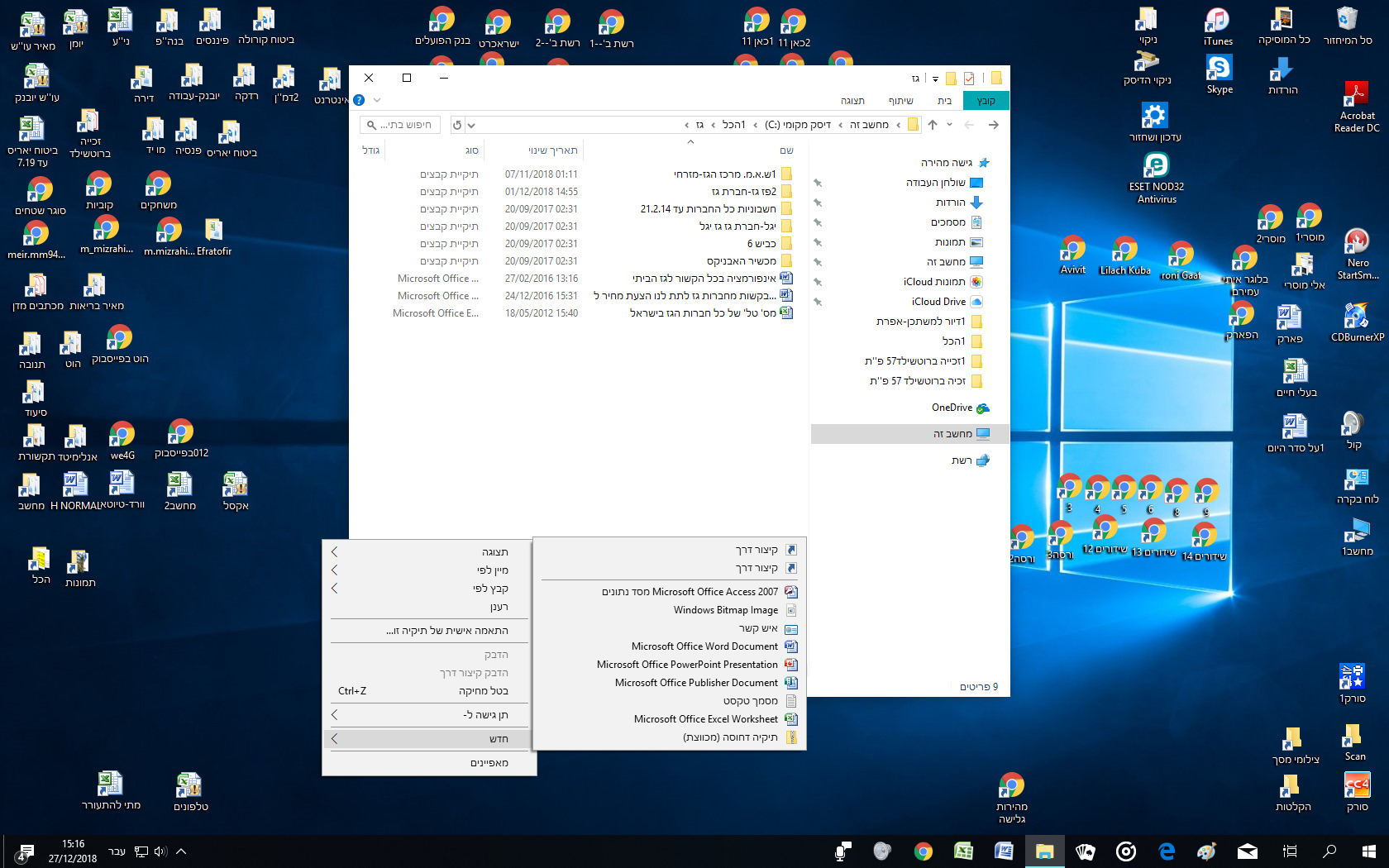The width and height of the screenshot is (1389, 868).
Task: Switch to the שיתוף (Share) ribbon tab
Action: tap(900, 101)
